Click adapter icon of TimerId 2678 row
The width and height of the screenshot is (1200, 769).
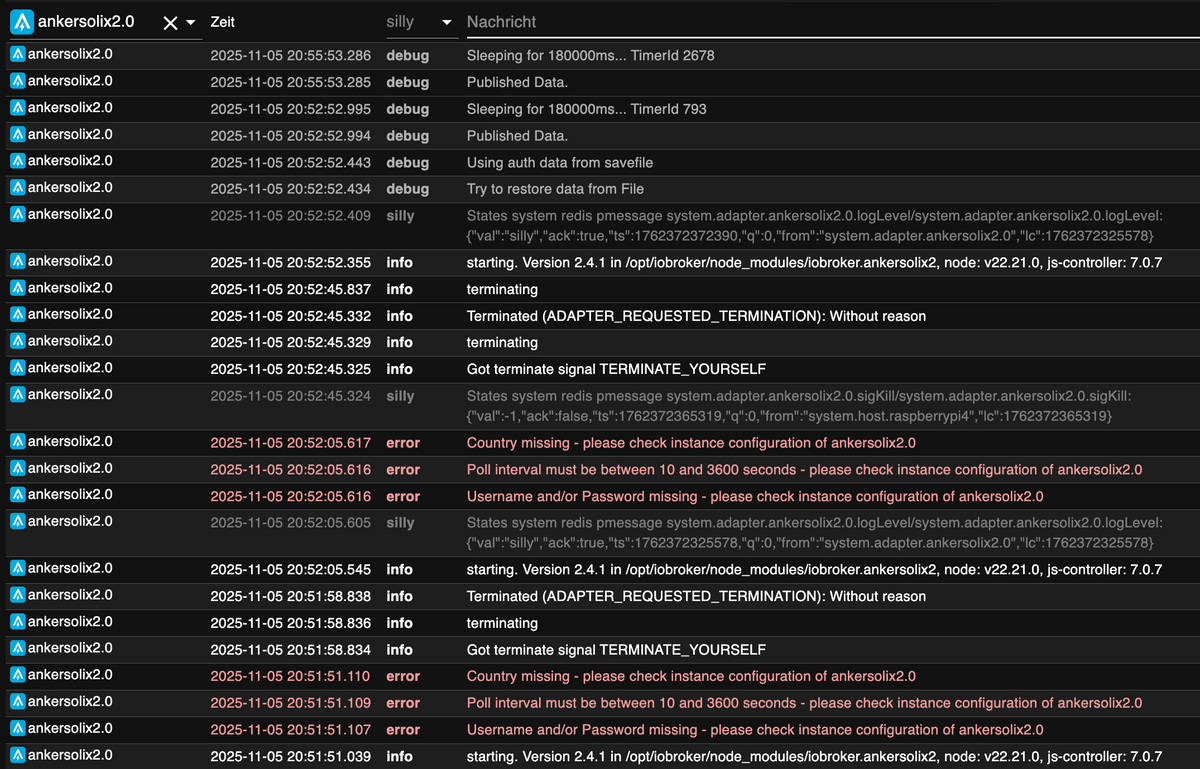pos(18,55)
